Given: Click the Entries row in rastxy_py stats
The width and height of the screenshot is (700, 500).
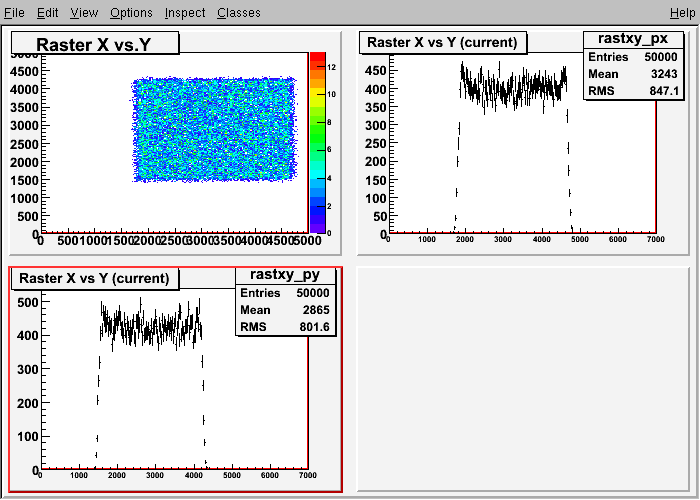Looking at the screenshot, I should (285, 293).
